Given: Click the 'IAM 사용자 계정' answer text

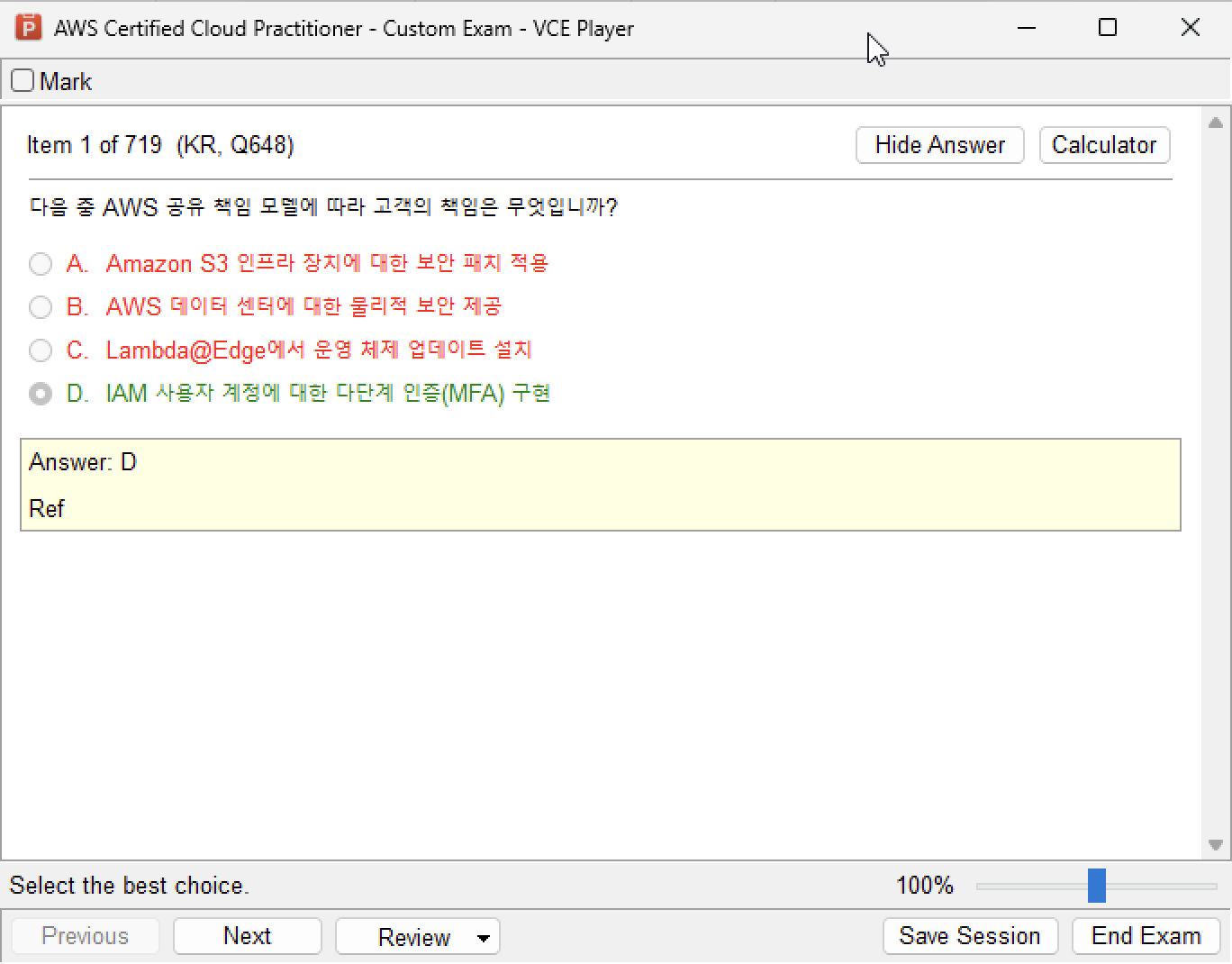Looking at the screenshot, I should click(x=328, y=394).
